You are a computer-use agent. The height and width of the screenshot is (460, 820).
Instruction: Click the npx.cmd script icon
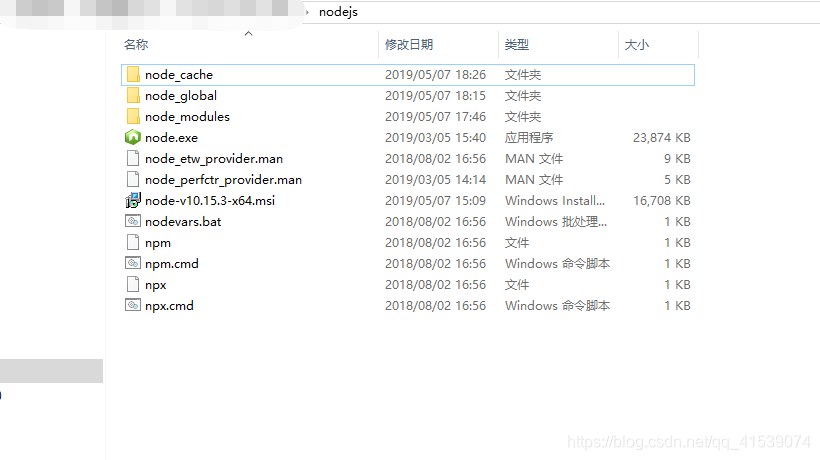tap(133, 305)
